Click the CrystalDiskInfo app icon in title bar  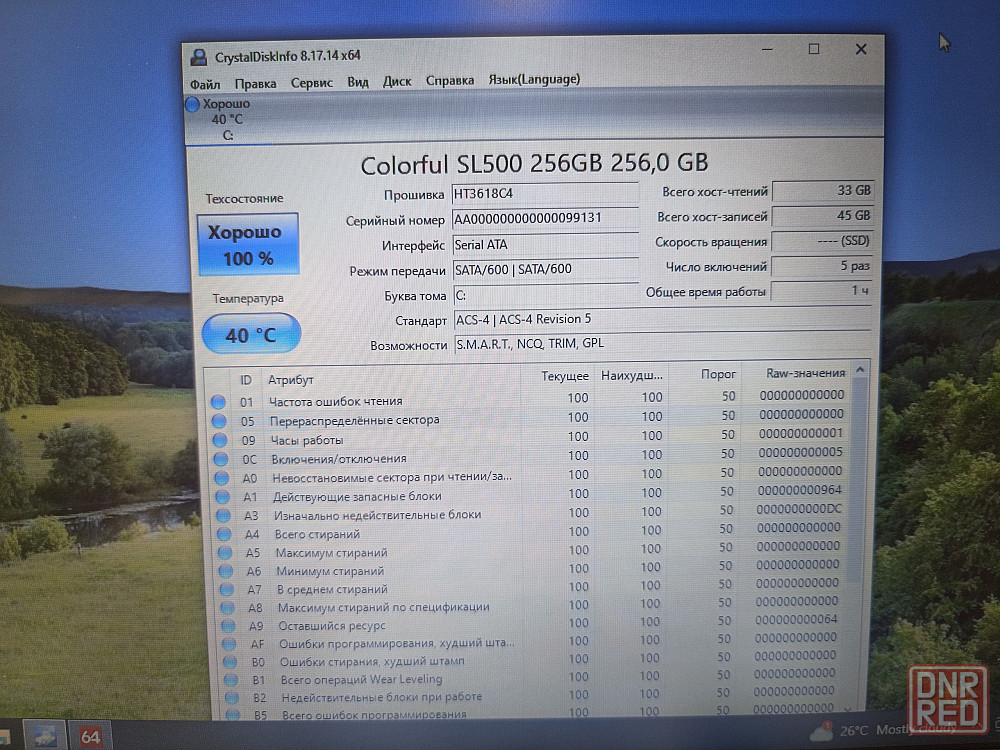point(199,57)
